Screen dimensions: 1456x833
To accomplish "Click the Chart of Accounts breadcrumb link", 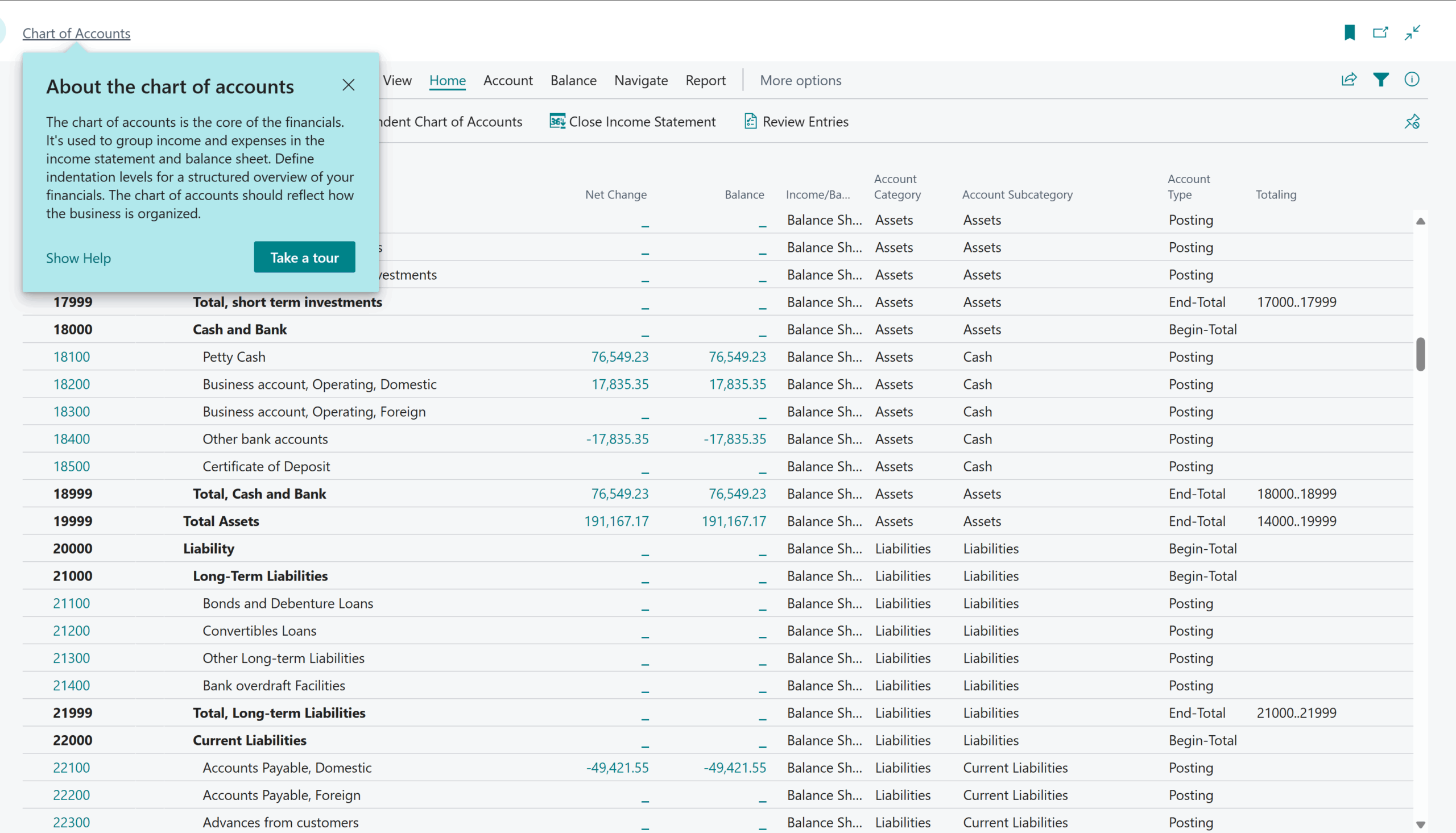I will [77, 33].
